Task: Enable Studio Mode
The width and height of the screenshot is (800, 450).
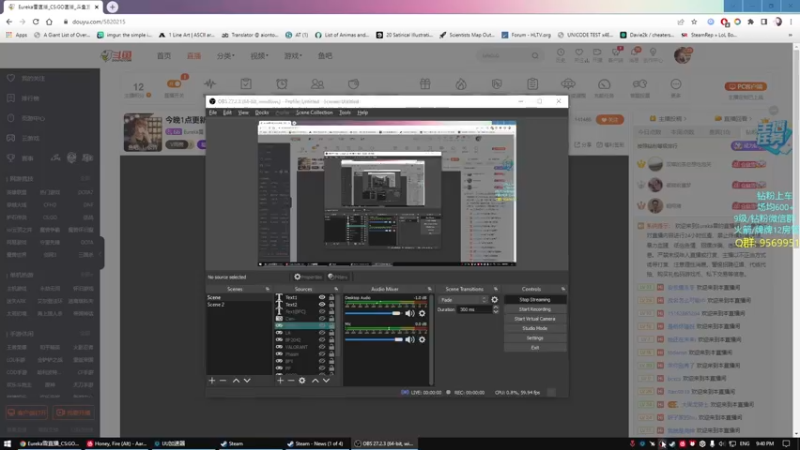Action: point(535,329)
